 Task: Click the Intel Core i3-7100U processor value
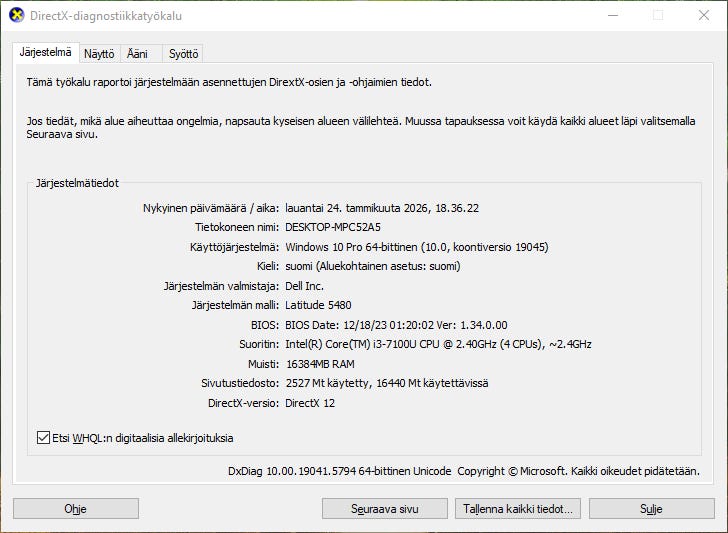tap(438, 344)
